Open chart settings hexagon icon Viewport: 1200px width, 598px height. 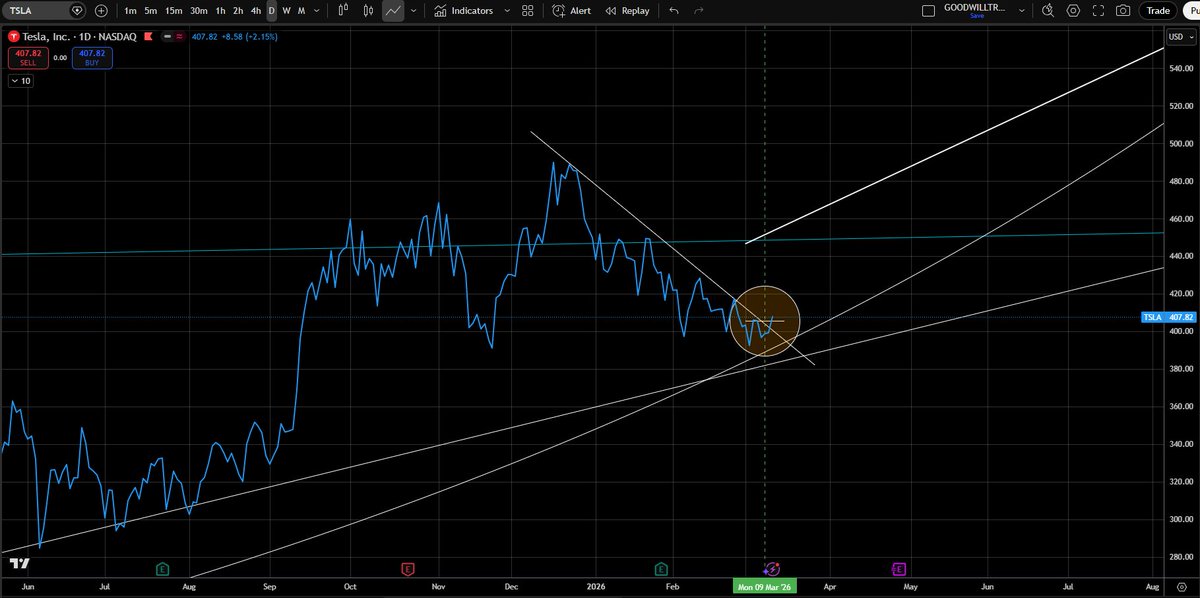click(1073, 11)
